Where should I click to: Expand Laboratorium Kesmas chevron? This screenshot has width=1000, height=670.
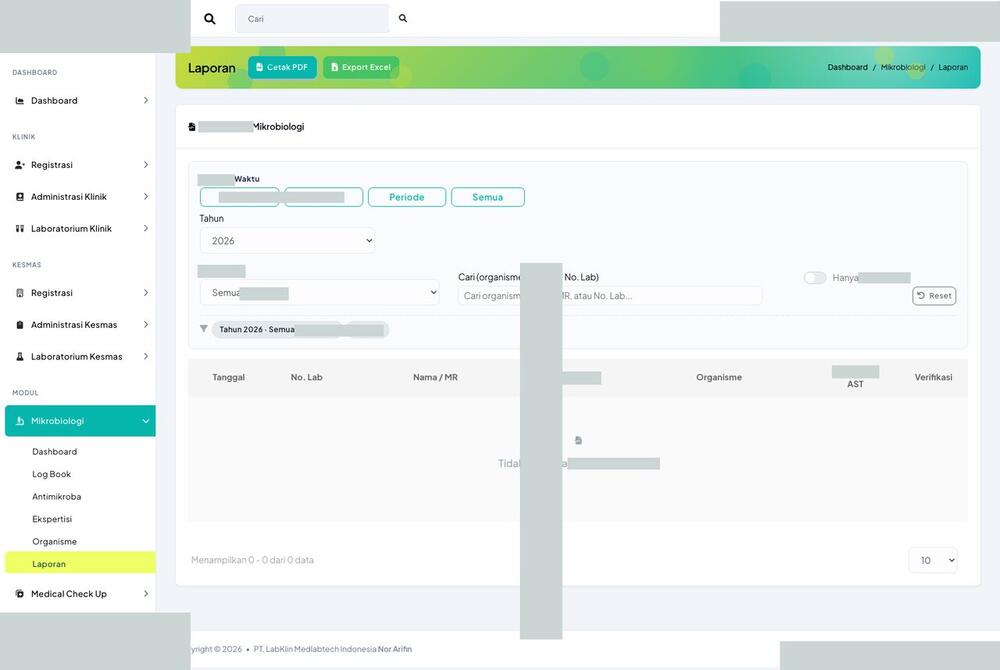[x=145, y=357]
